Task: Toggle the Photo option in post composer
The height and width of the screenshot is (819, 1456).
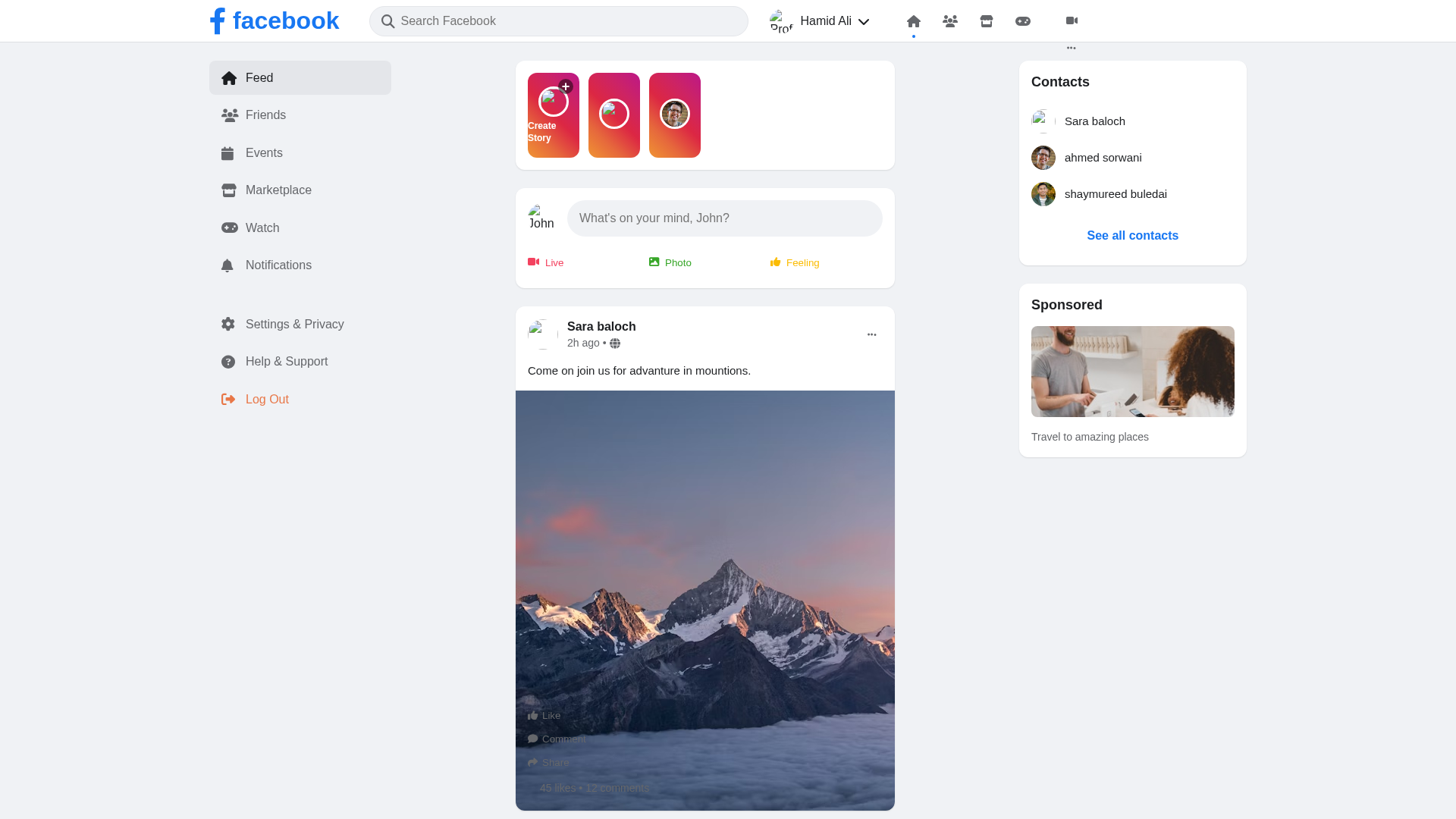Action: 670,262
